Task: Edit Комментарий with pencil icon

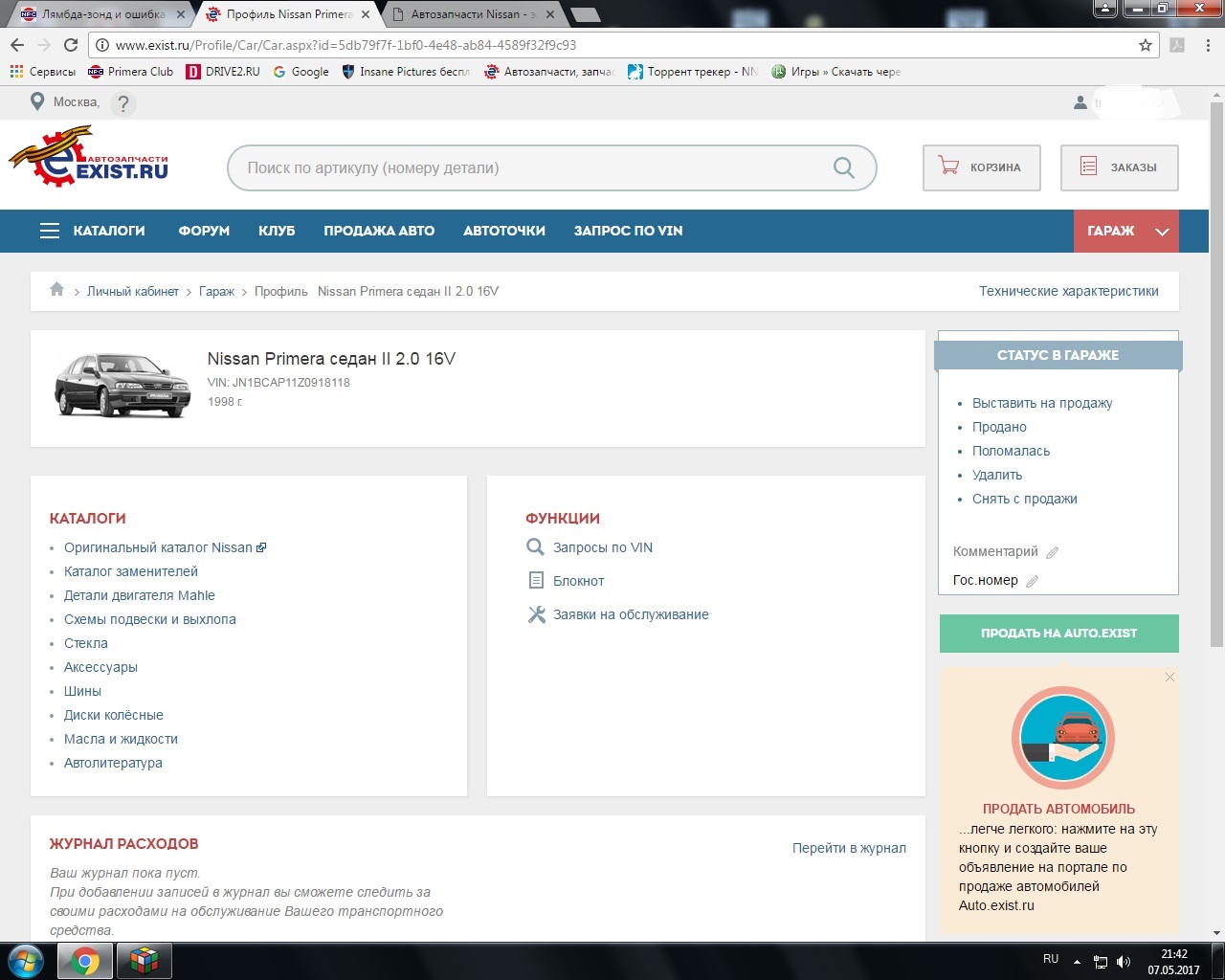Action: tap(1053, 552)
